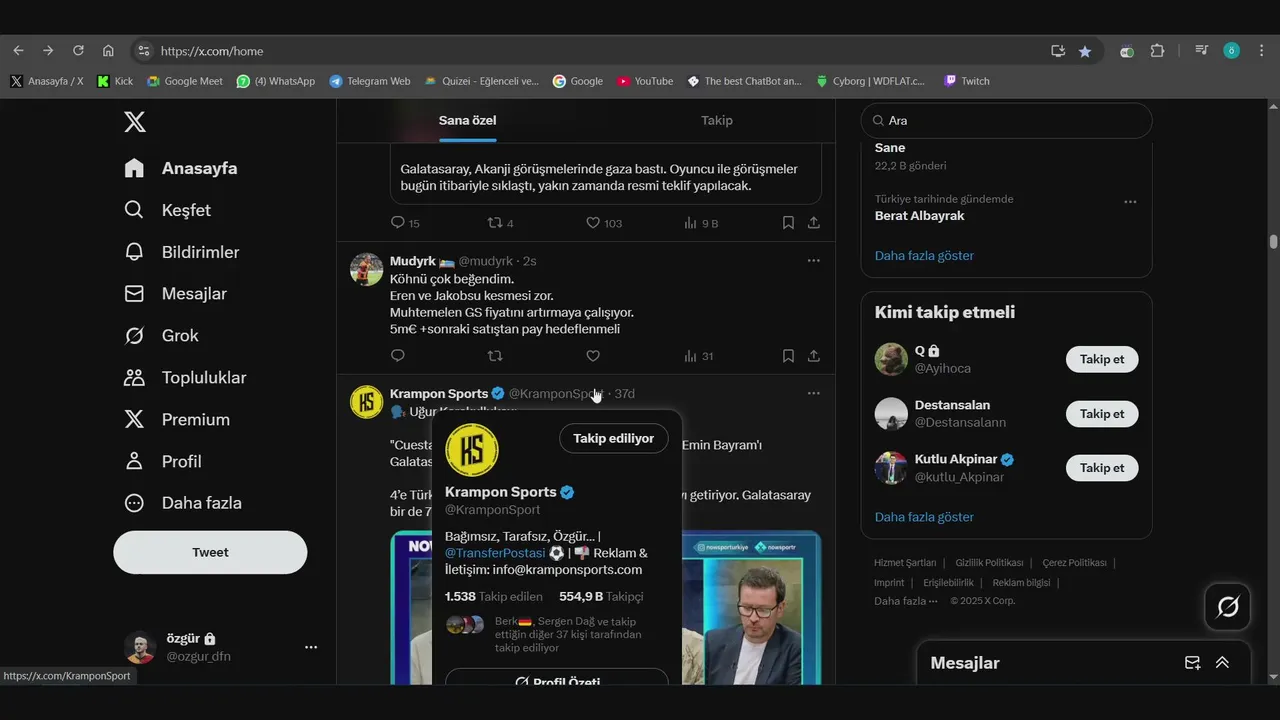Screen dimensions: 1280x720
Task: Follow Q @Ayihoca with Takip et
Action: coord(1102,359)
